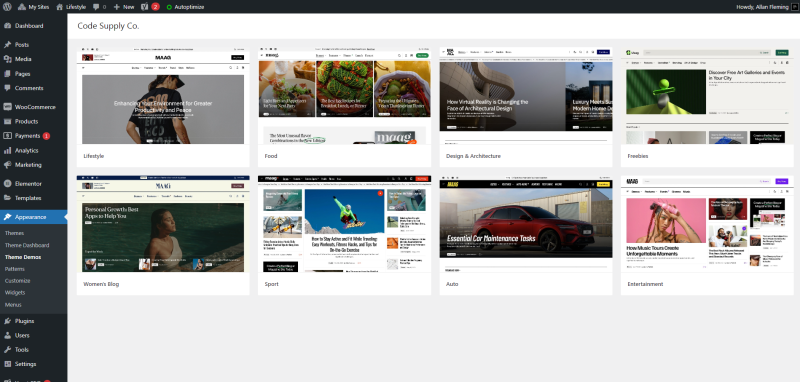Open the Customize submenu item

click(17, 281)
